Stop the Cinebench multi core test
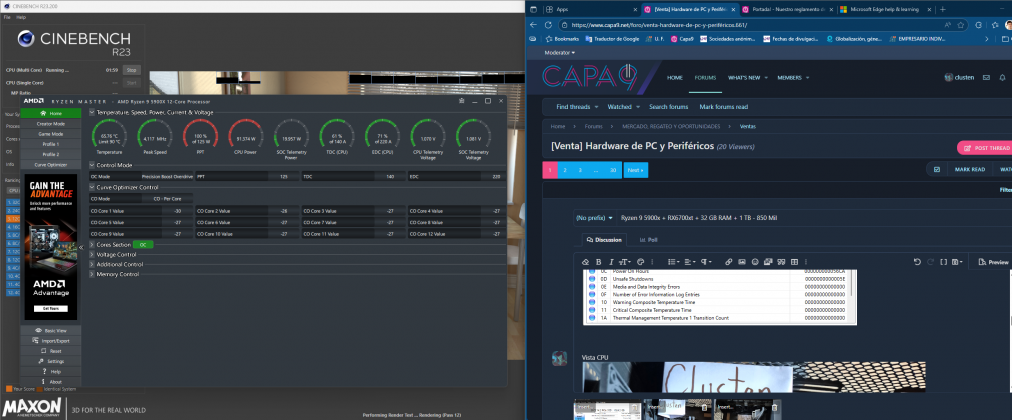 (131, 70)
